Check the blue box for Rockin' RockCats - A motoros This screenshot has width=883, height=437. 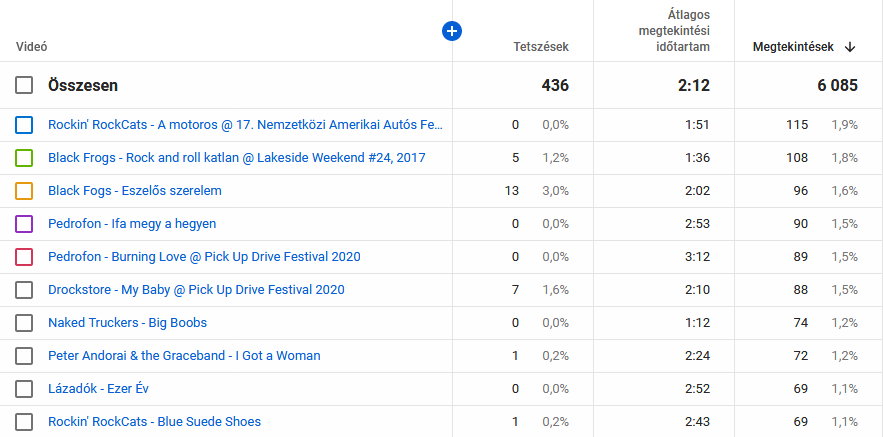pos(25,125)
